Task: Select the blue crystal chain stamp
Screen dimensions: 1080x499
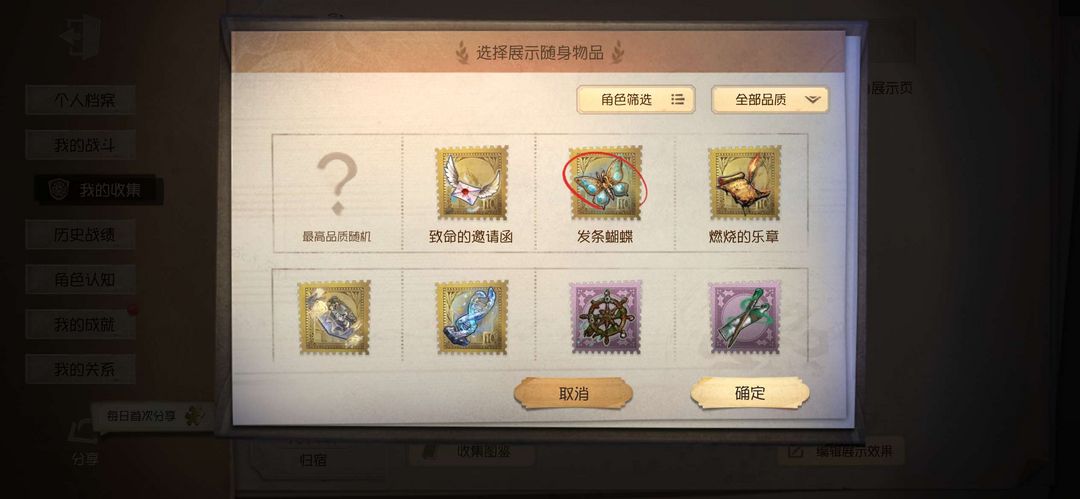Action: pyautogui.click(x=471, y=317)
